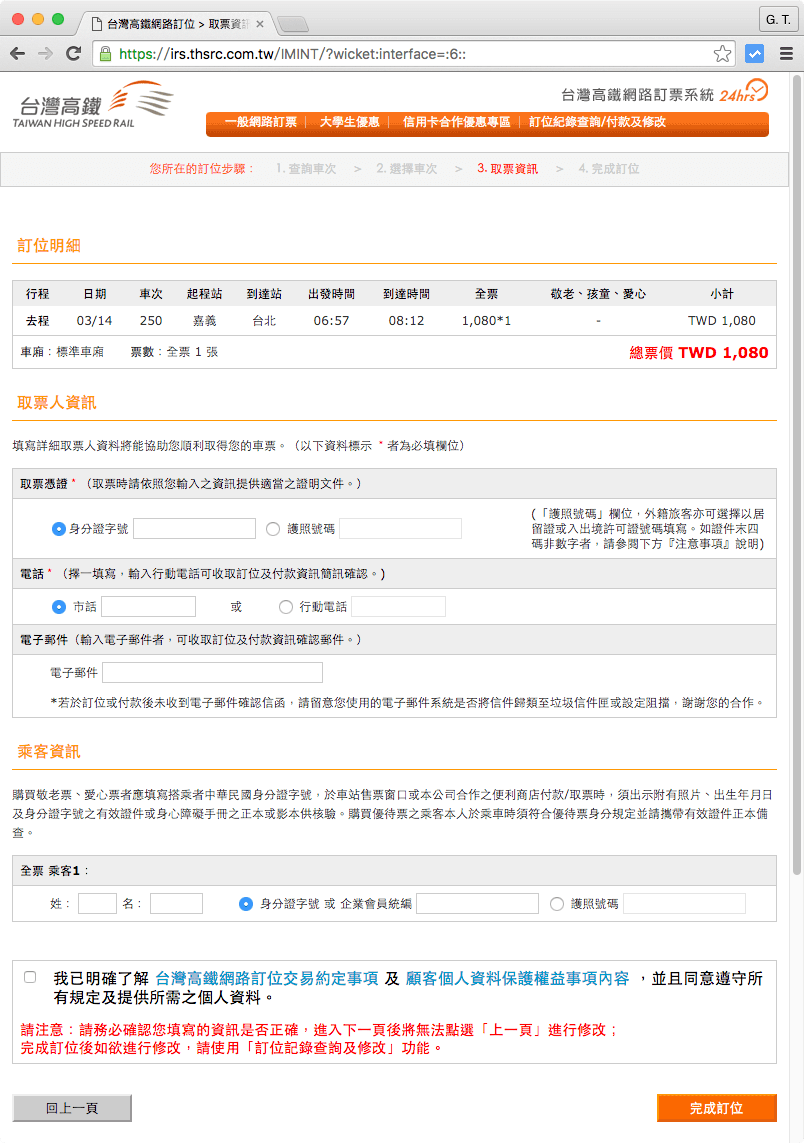The image size is (804, 1143).
Task: Select the 護照號碼 radio option
Action: 273,528
